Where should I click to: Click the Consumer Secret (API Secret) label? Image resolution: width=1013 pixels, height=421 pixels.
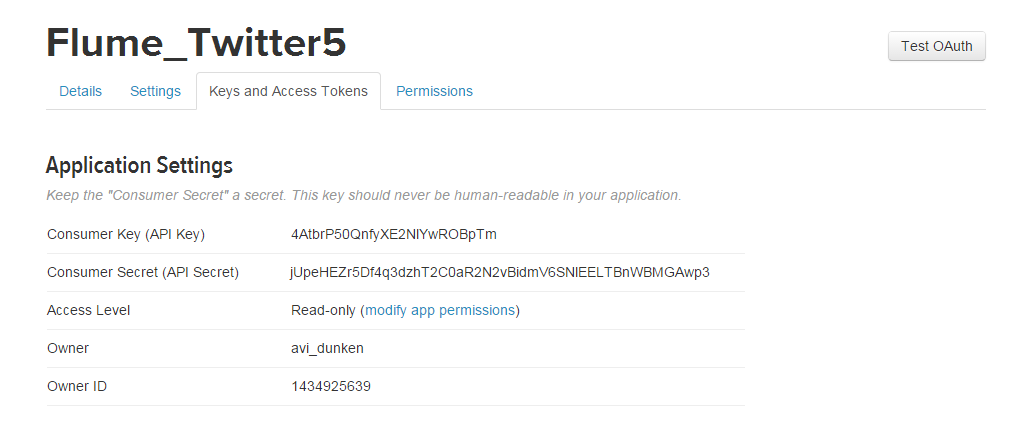point(143,272)
